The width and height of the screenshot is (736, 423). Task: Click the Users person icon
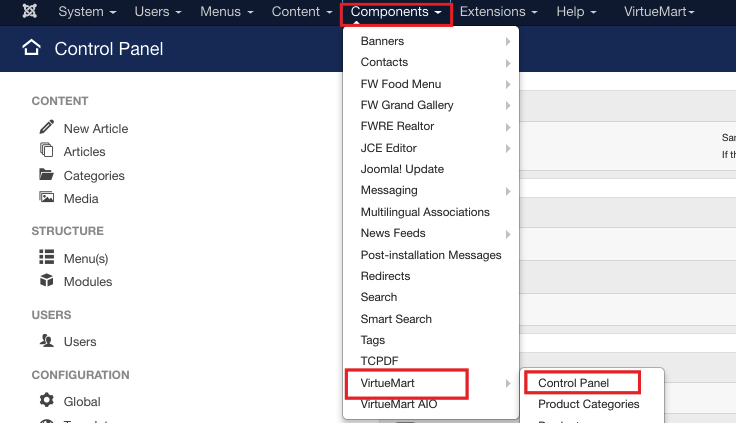tap(46, 341)
